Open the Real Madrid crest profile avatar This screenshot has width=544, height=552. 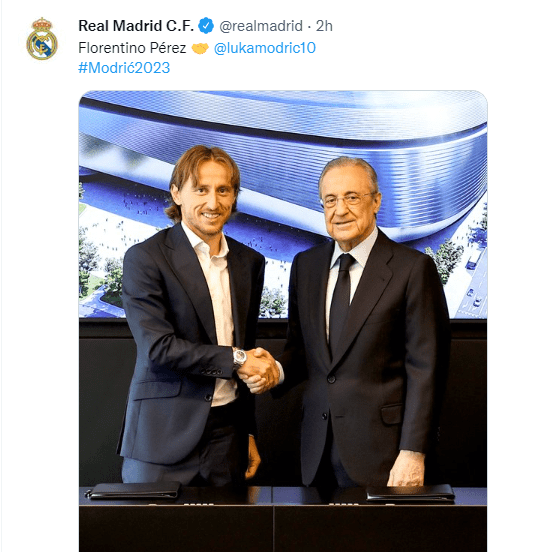(42, 38)
